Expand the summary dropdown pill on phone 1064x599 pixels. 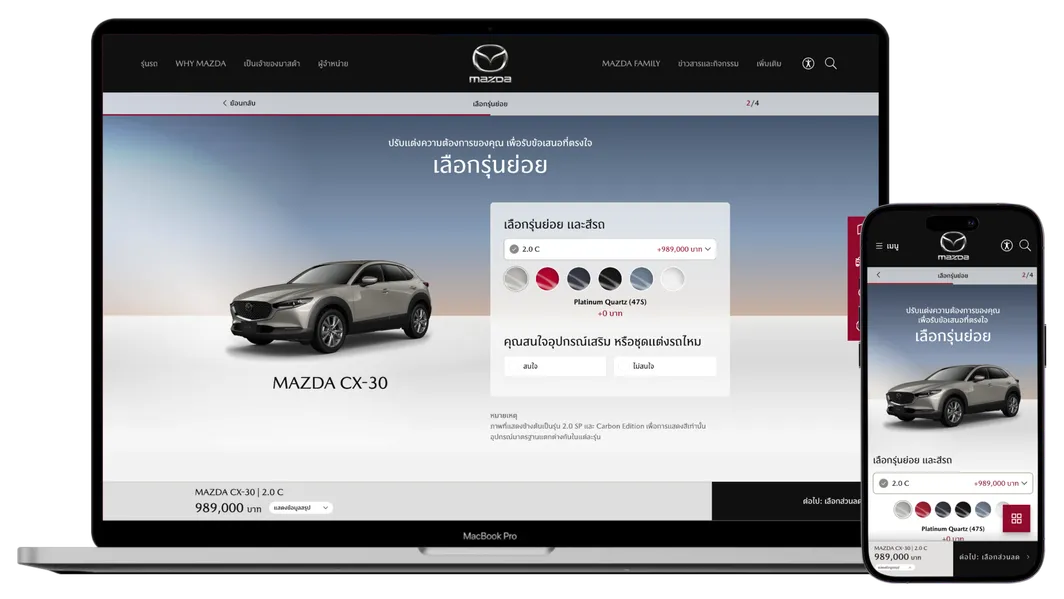click(895, 567)
